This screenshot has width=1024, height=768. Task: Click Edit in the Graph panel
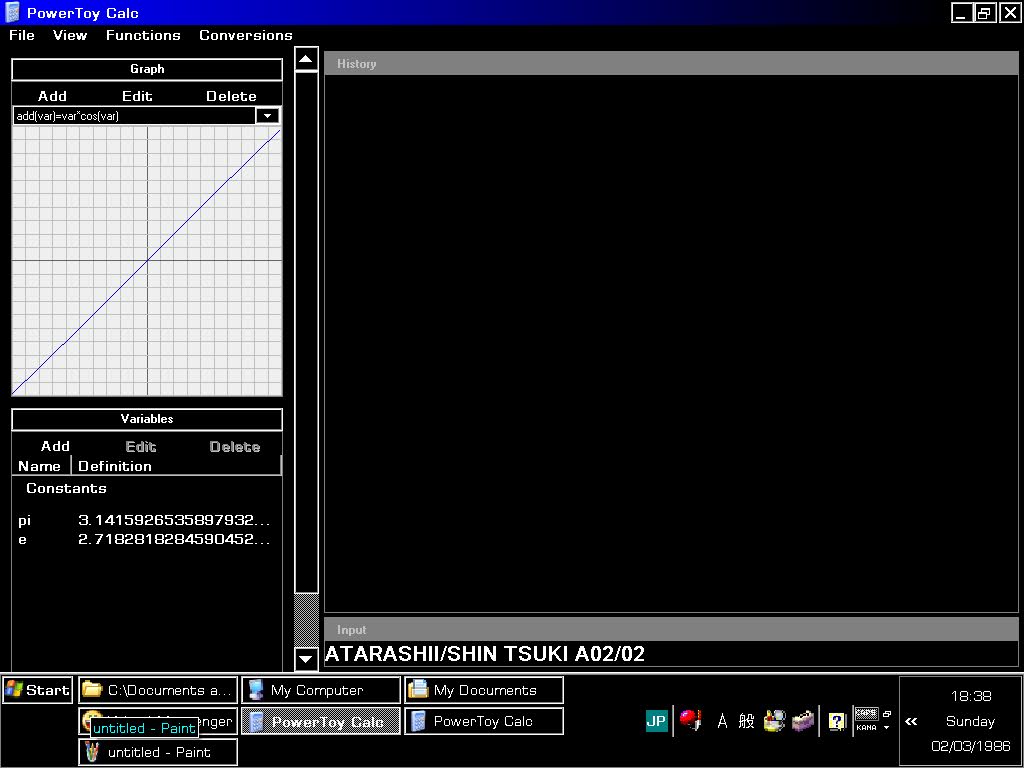pyautogui.click(x=137, y=96)
